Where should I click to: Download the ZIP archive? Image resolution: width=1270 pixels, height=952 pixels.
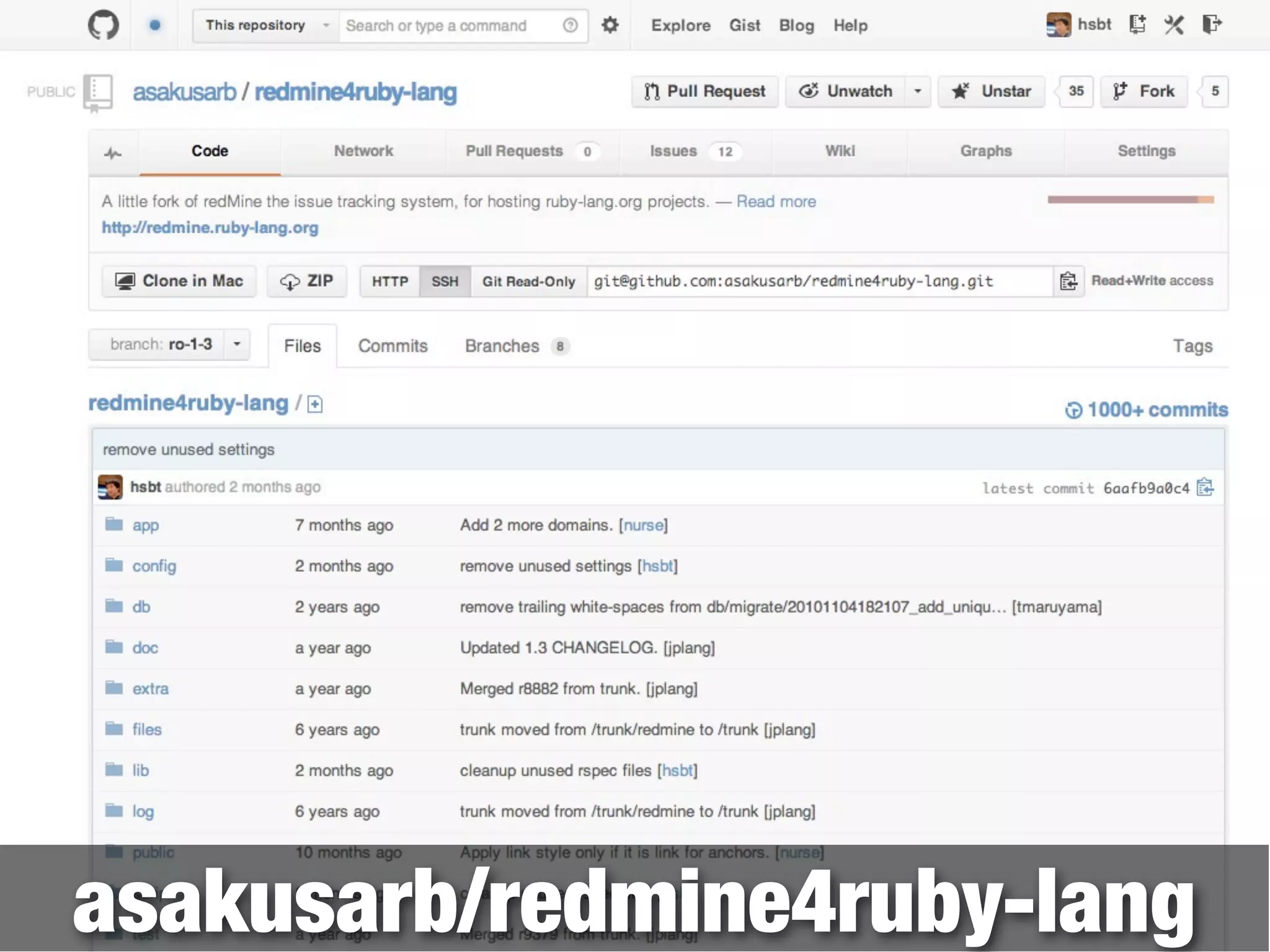(307, 281)
